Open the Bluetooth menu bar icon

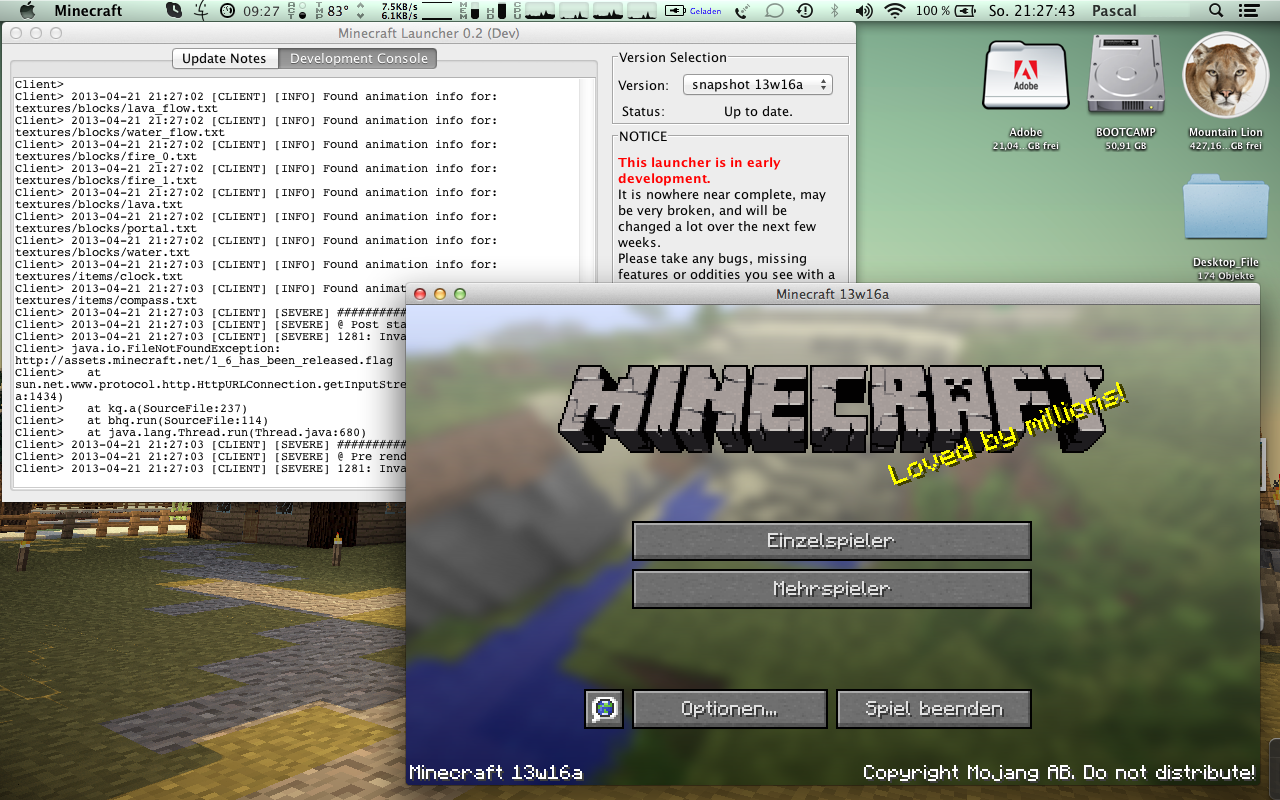point(835,11)
